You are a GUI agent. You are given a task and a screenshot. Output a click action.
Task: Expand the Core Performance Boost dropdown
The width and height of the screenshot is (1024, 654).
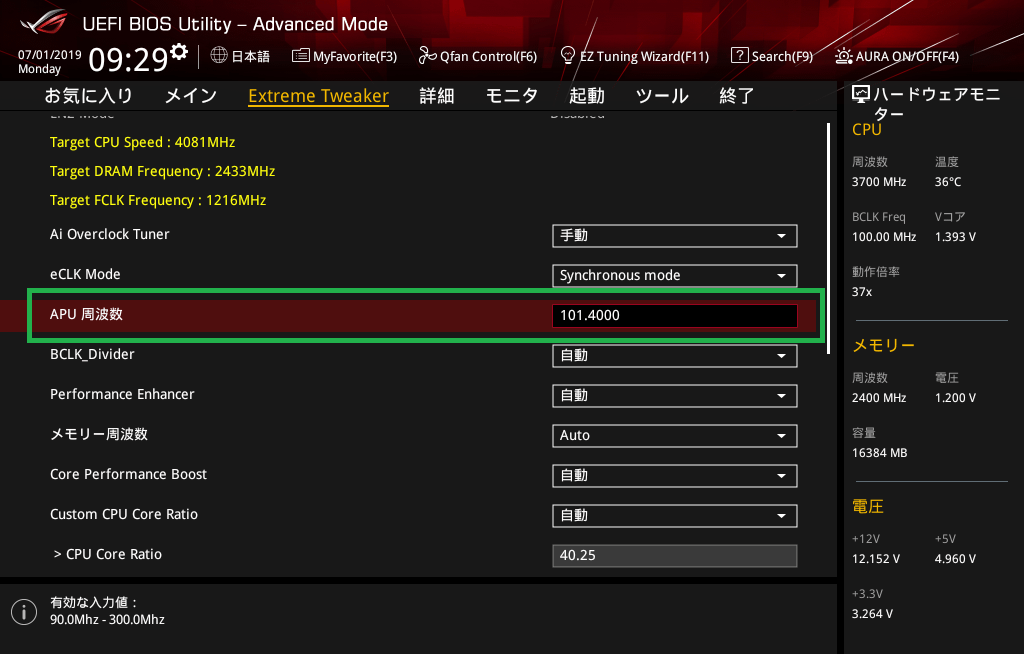(x=675, y=476)
